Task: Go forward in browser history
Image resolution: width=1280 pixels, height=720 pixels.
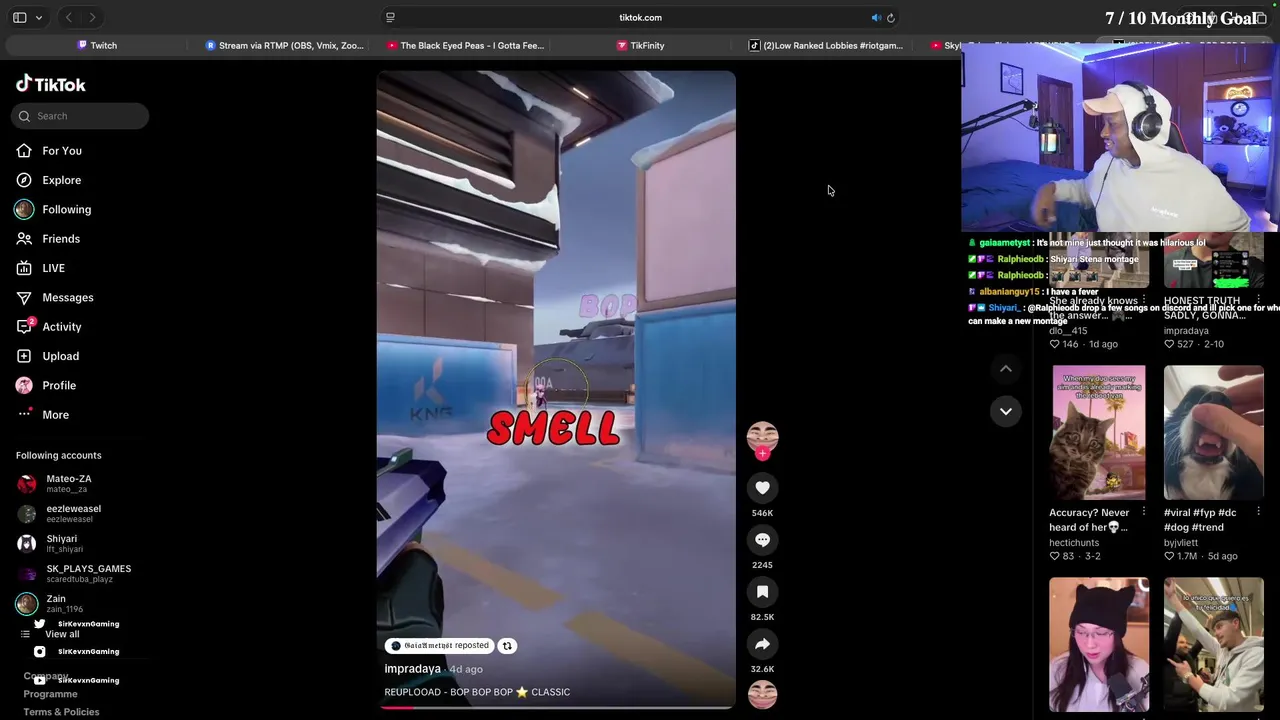Action: (x=92, y=17)
